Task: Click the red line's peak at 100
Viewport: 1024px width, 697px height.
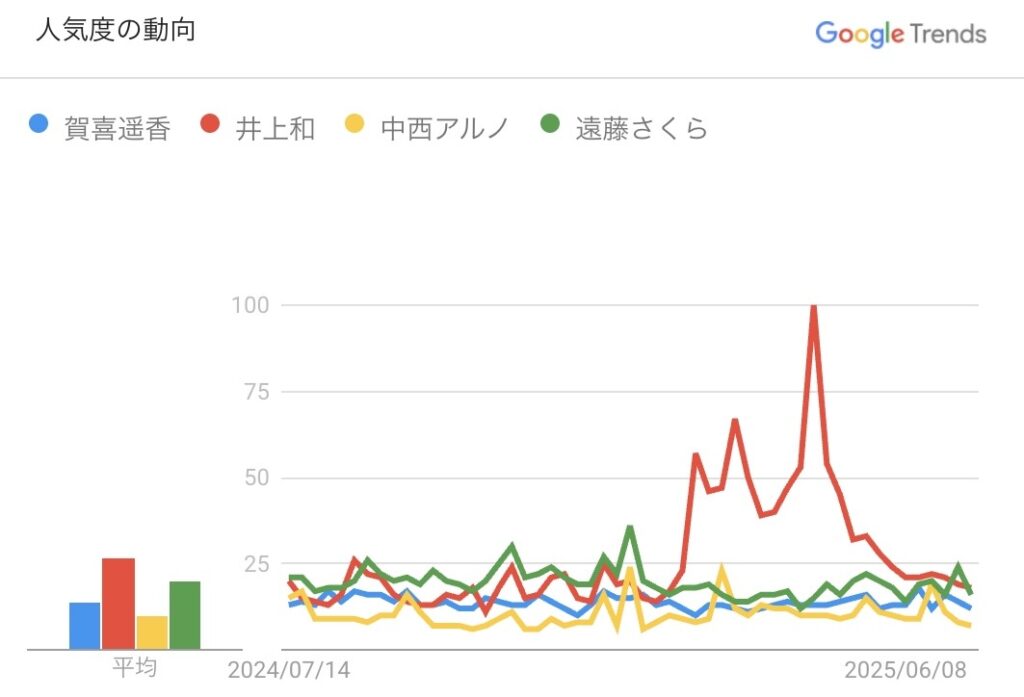Action: click(x=813, y=307)
